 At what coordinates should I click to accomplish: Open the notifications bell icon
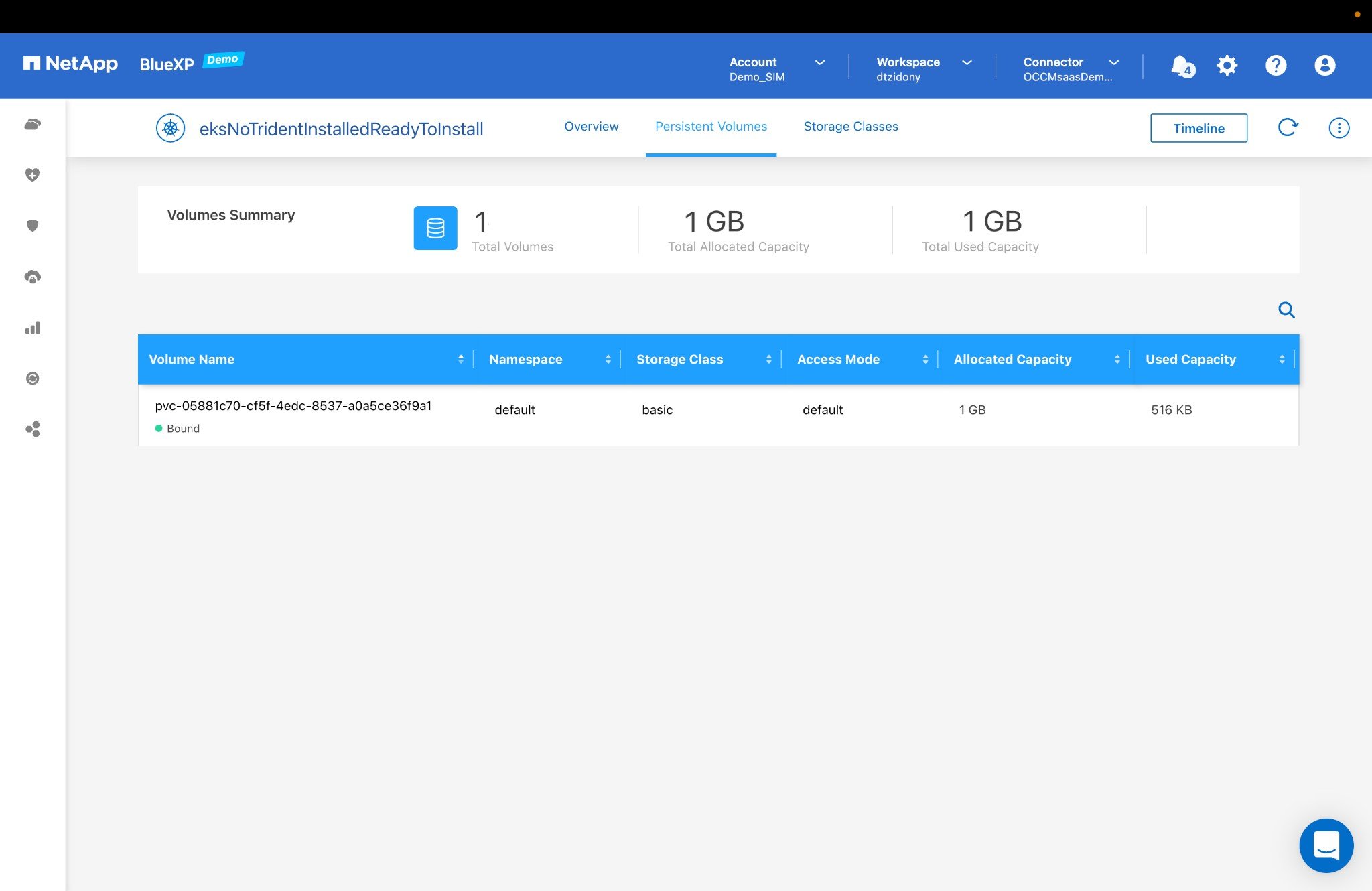1181,66
